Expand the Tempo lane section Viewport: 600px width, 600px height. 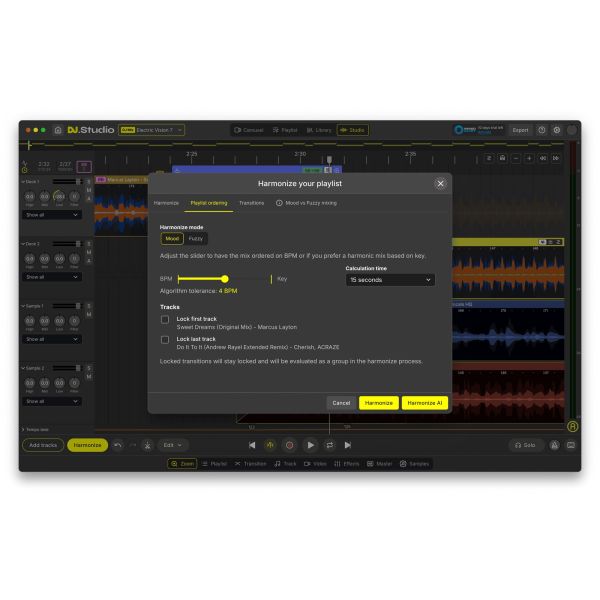tap(23, 430)
